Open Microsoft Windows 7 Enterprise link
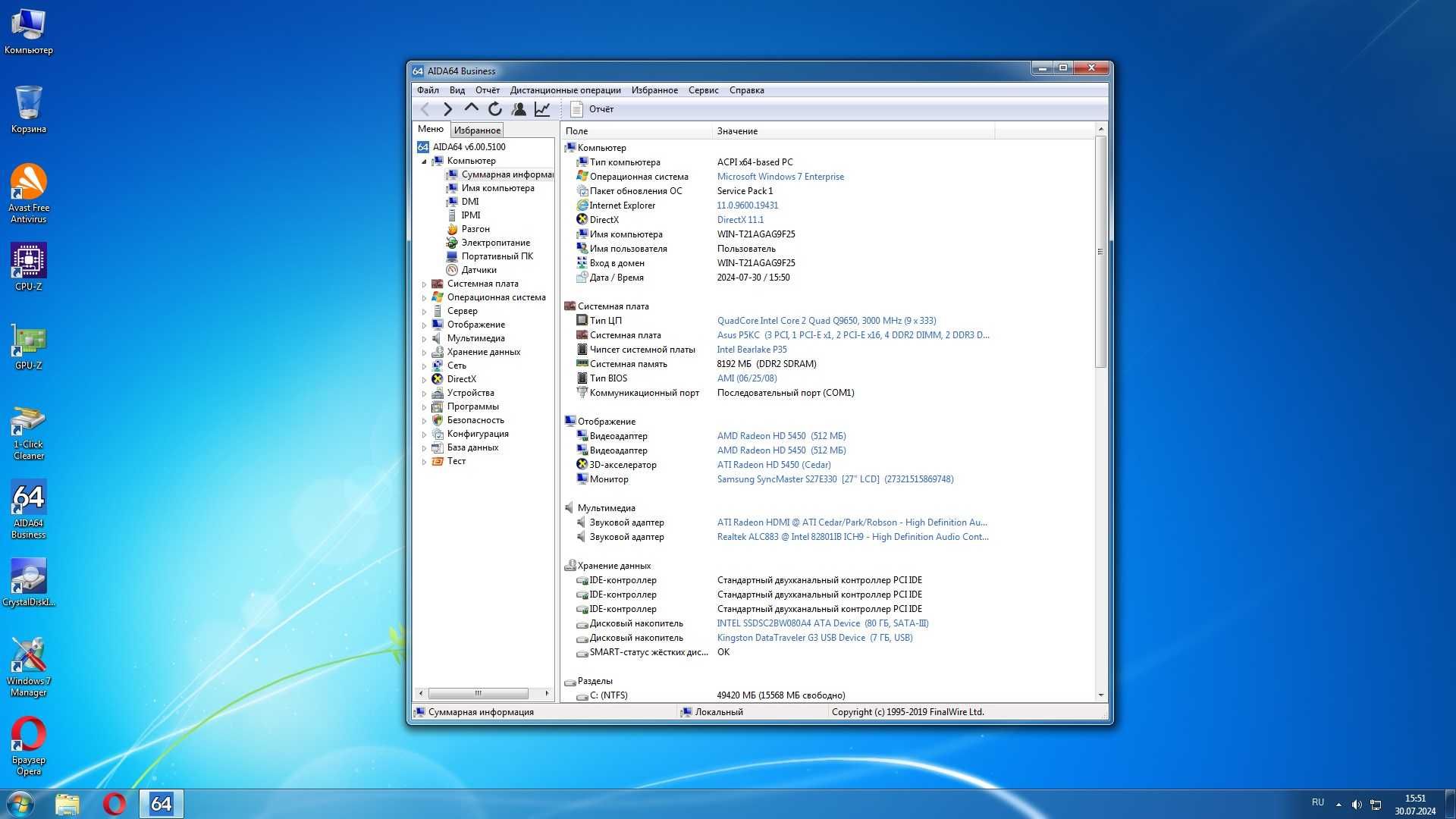The height and width of the screenshot is (819, 1456). 780,177
